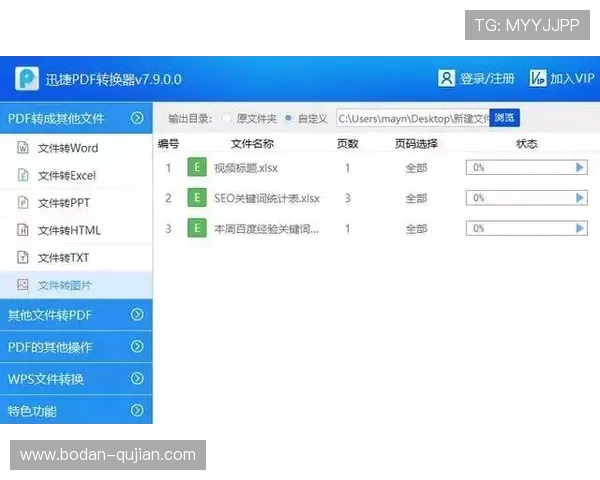Click the 迅捷PDF转换器 app logo icon
The width and height of the screenshot is (600, 480).
pos(27,78)
